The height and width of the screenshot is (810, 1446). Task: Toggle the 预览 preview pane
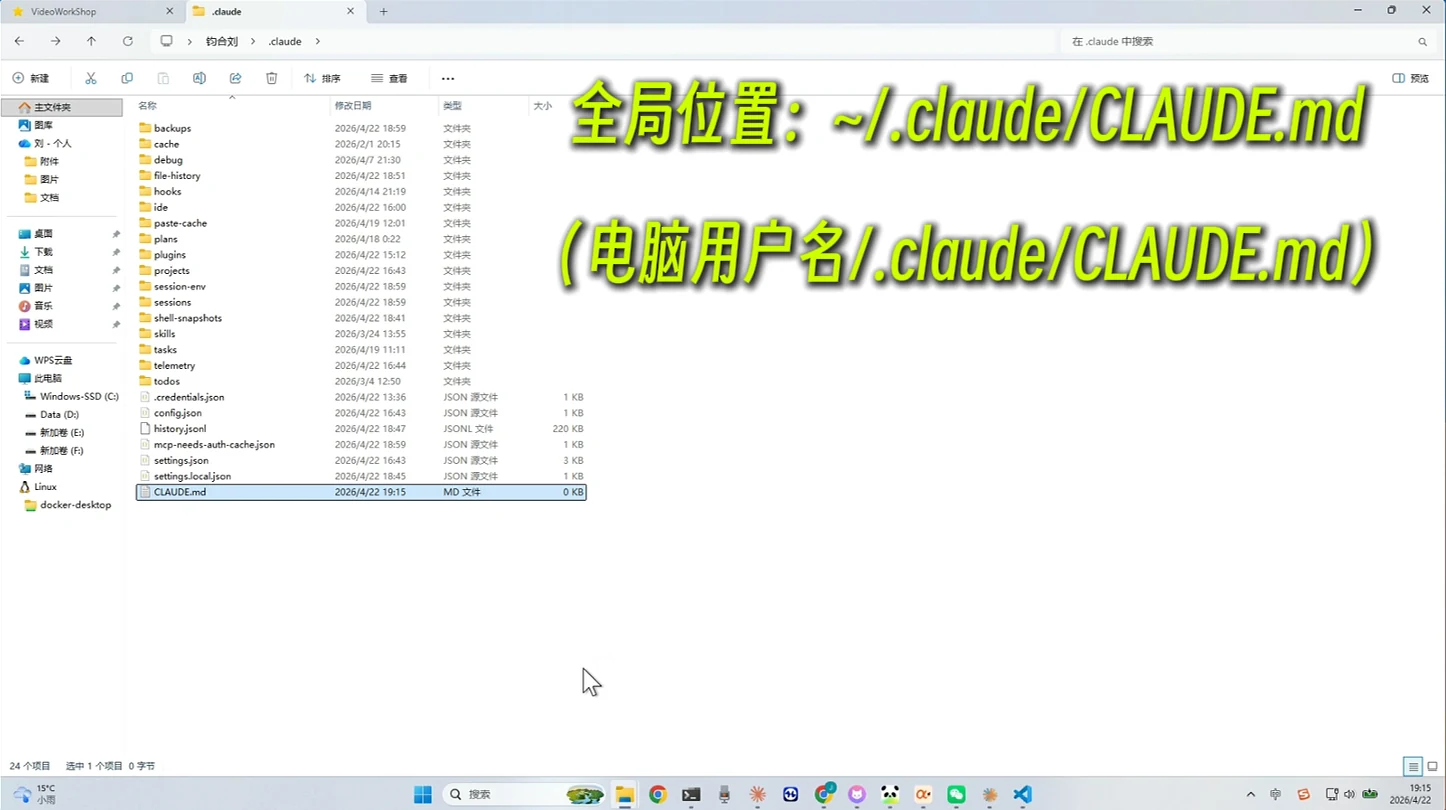point(1411,78)
